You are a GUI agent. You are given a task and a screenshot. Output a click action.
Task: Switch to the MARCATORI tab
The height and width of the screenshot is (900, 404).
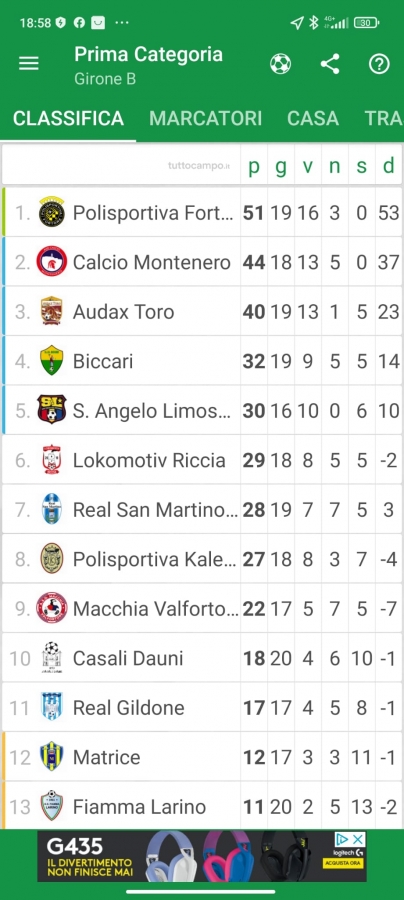click(x=205, y=118)
